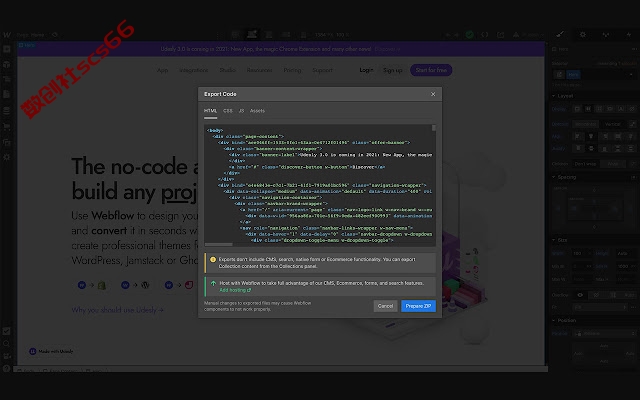Viewport: 640px width, 400px height.
Task: Follow the Add hosting link
Action: 235,290
